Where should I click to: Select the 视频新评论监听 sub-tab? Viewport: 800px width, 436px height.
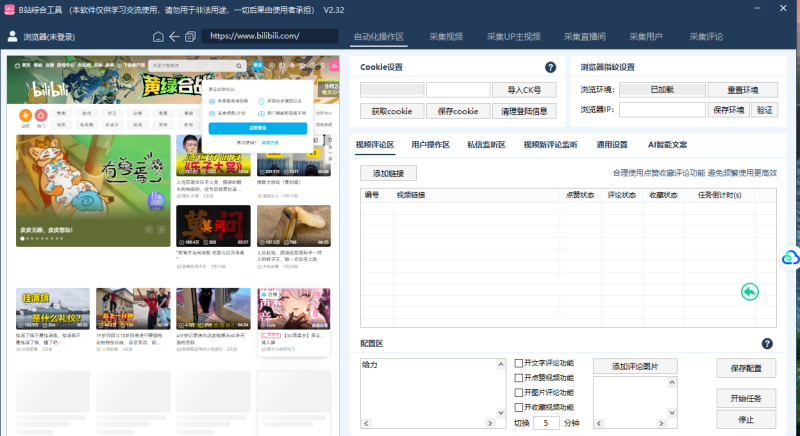click(x=551, y=145)
